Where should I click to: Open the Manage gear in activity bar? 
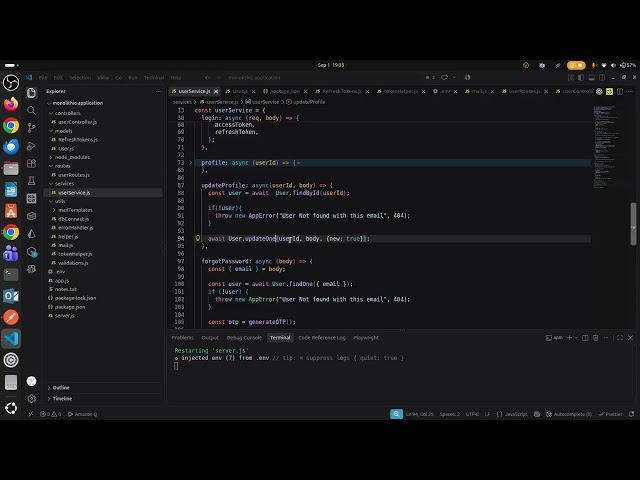(31, 398)
